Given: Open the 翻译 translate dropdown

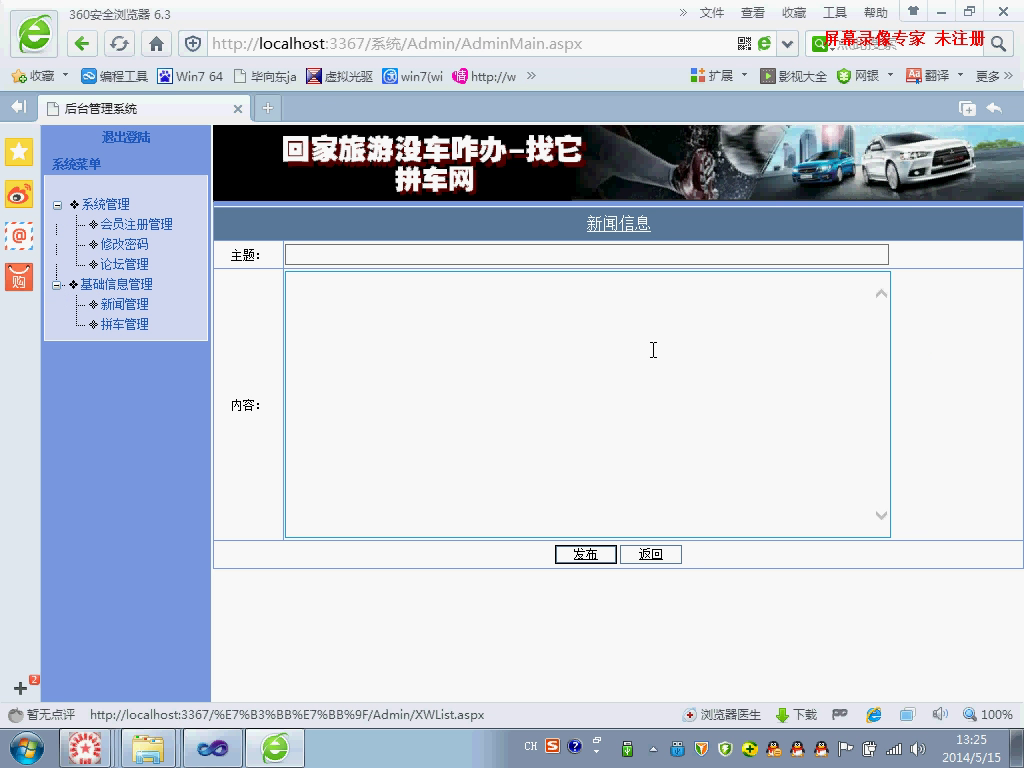Looking at the screenshot, I should point(935,76).
